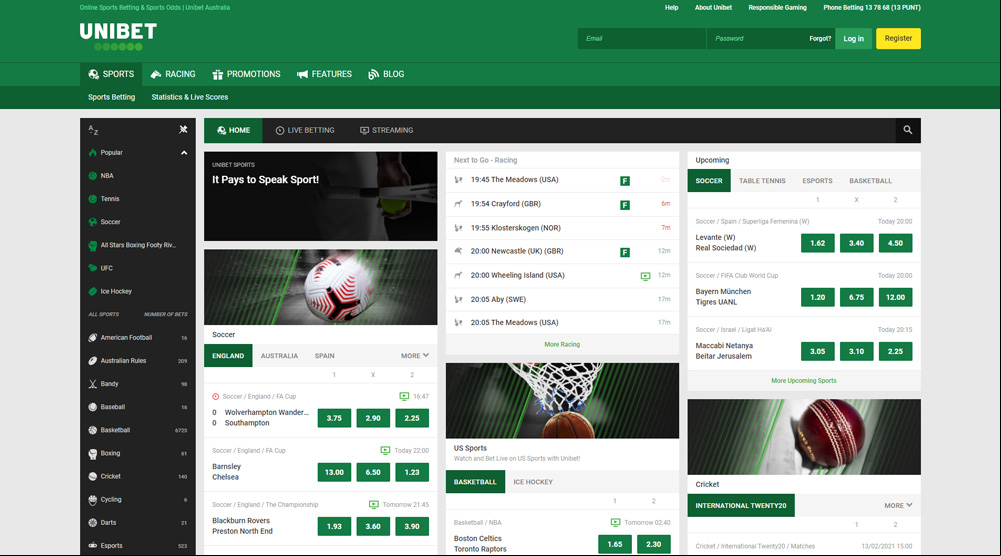Click the Ice Hockey icon

[x=93, y=291]
